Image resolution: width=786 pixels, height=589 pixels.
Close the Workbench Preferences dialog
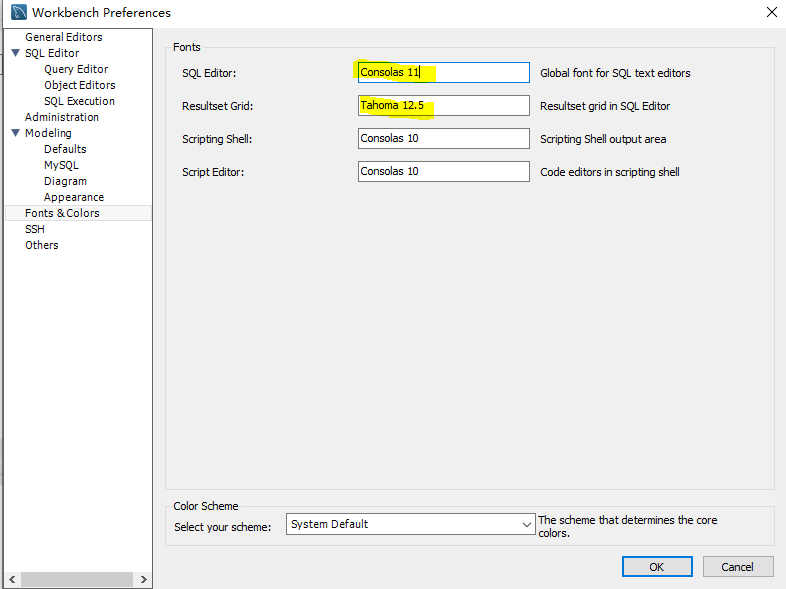pyautogui.click(x=771, y=12)
